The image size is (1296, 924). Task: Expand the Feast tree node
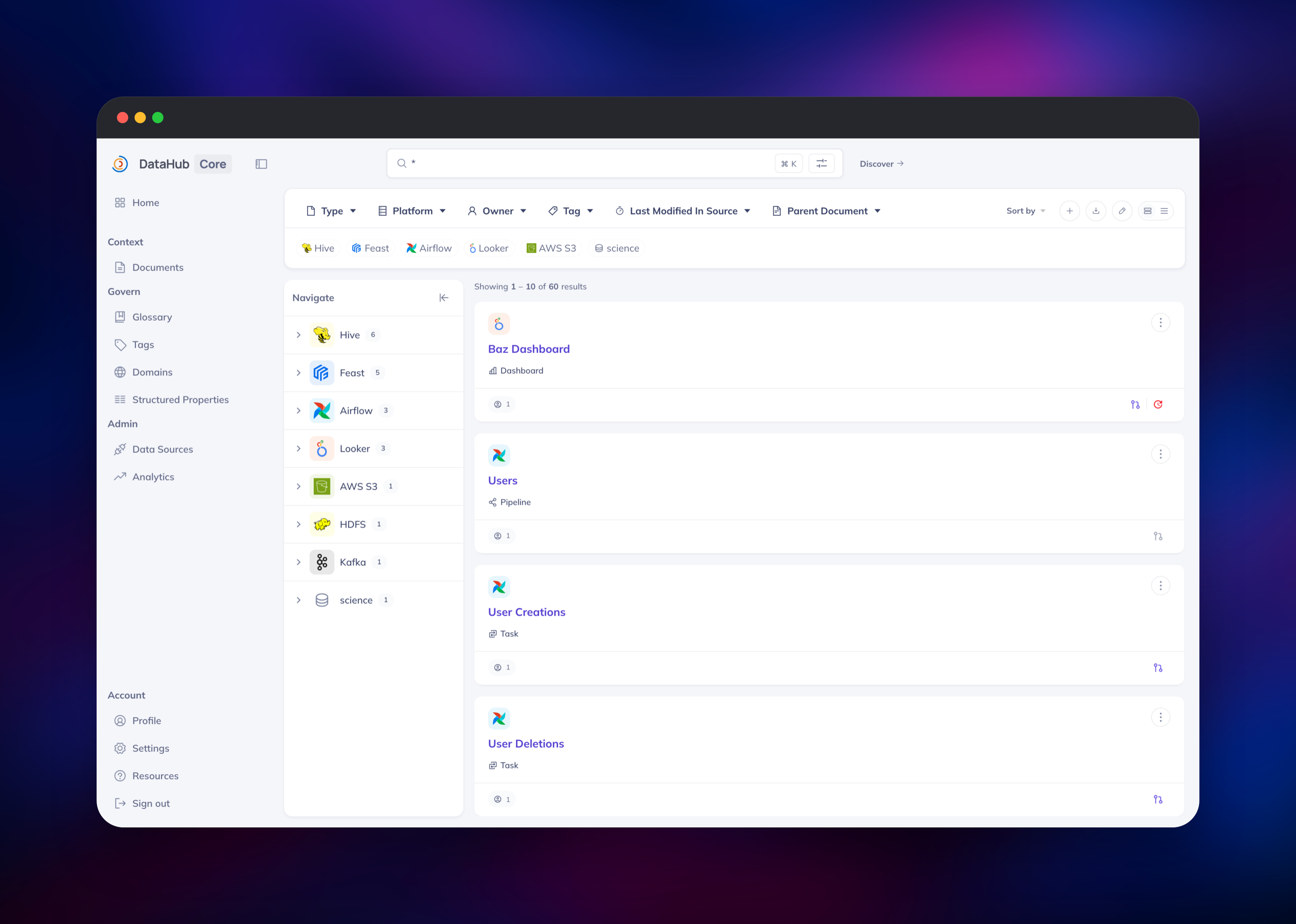pos(298,373)
